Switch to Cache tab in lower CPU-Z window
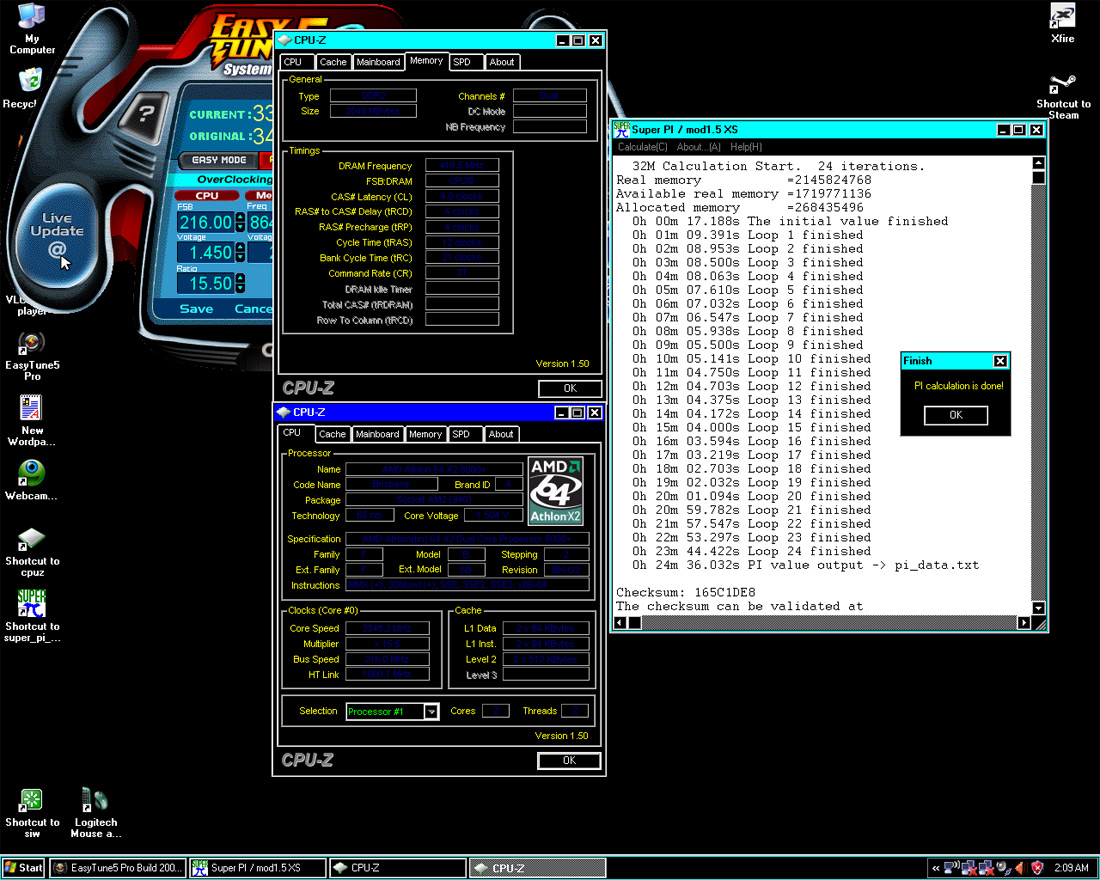Screen dimensions: 1100x880 coord(333,434)
